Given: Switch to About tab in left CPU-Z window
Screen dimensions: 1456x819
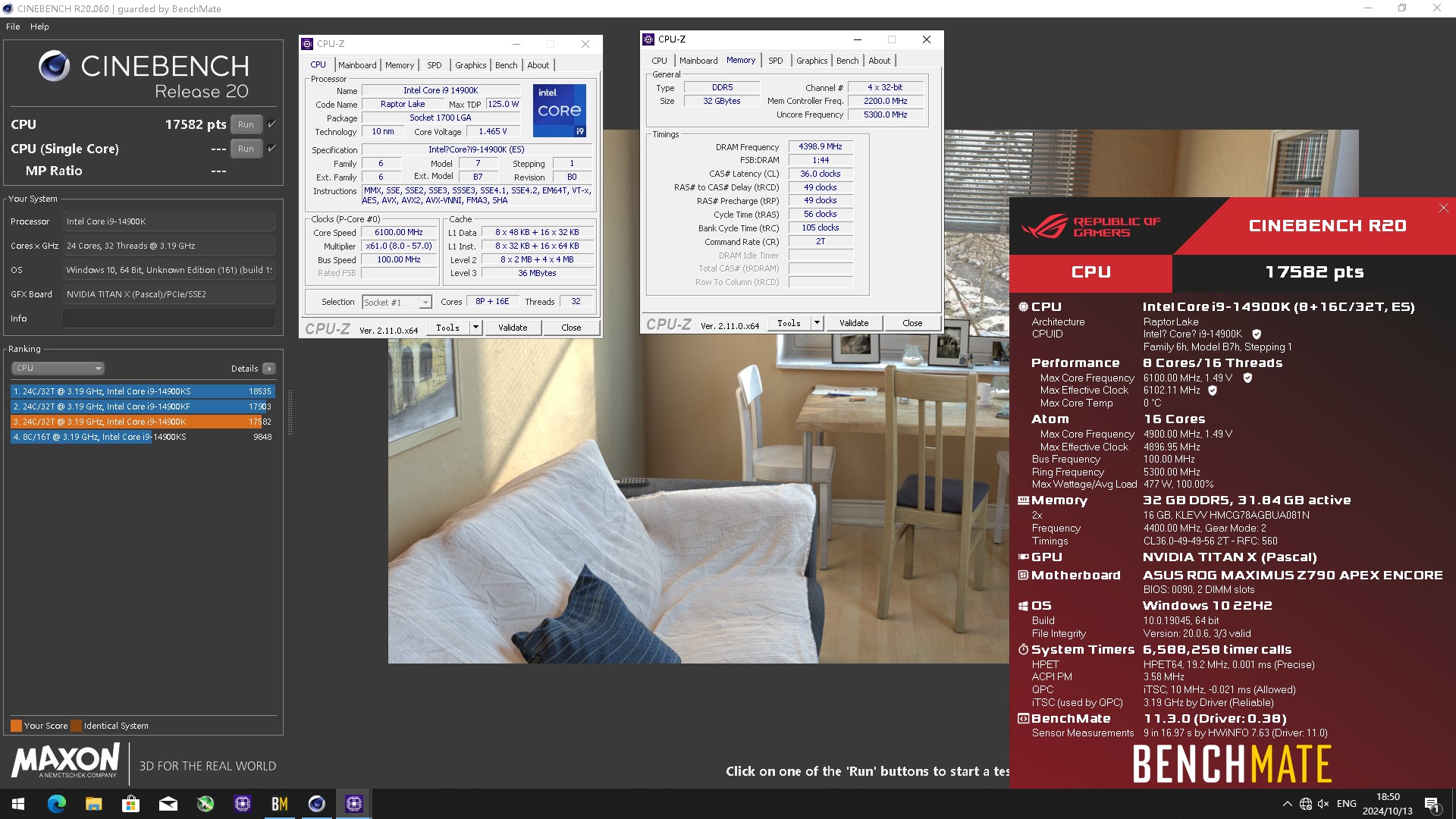Looking at the screenshot, I should click(538, 65).
